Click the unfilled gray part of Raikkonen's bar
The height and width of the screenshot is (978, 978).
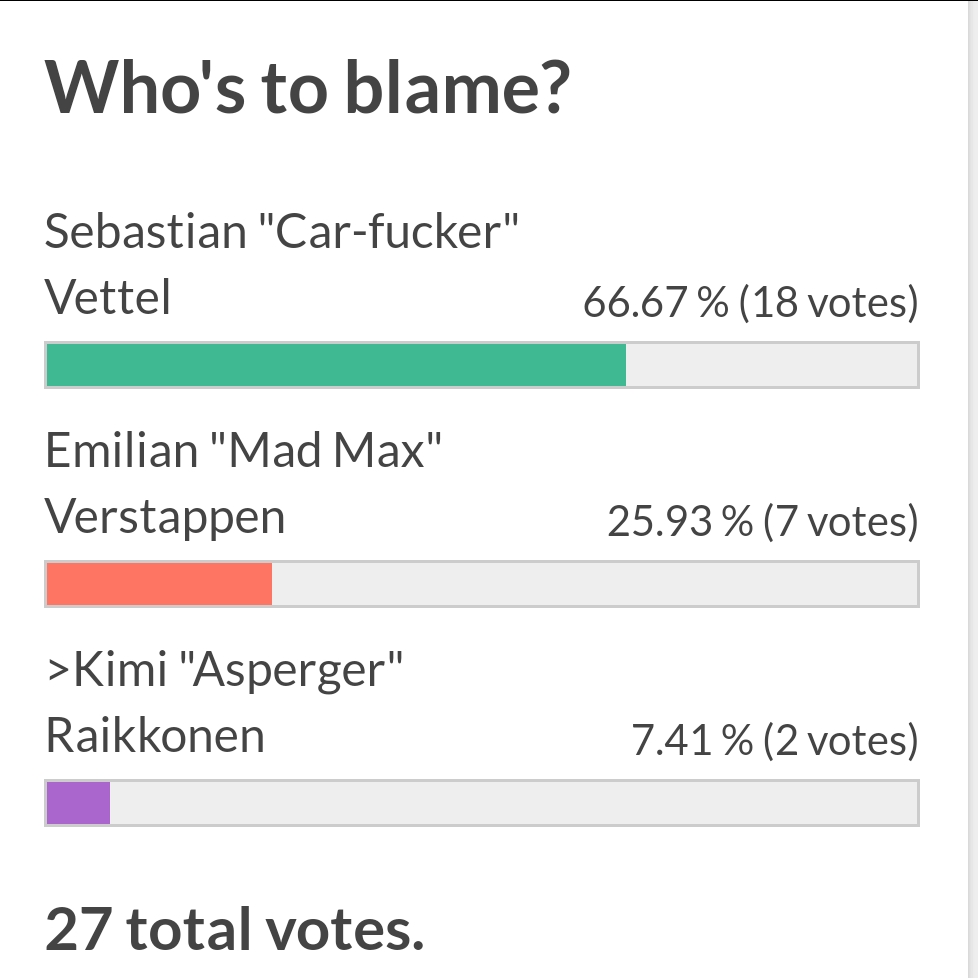pyautogui.click(x=513, y=803)
